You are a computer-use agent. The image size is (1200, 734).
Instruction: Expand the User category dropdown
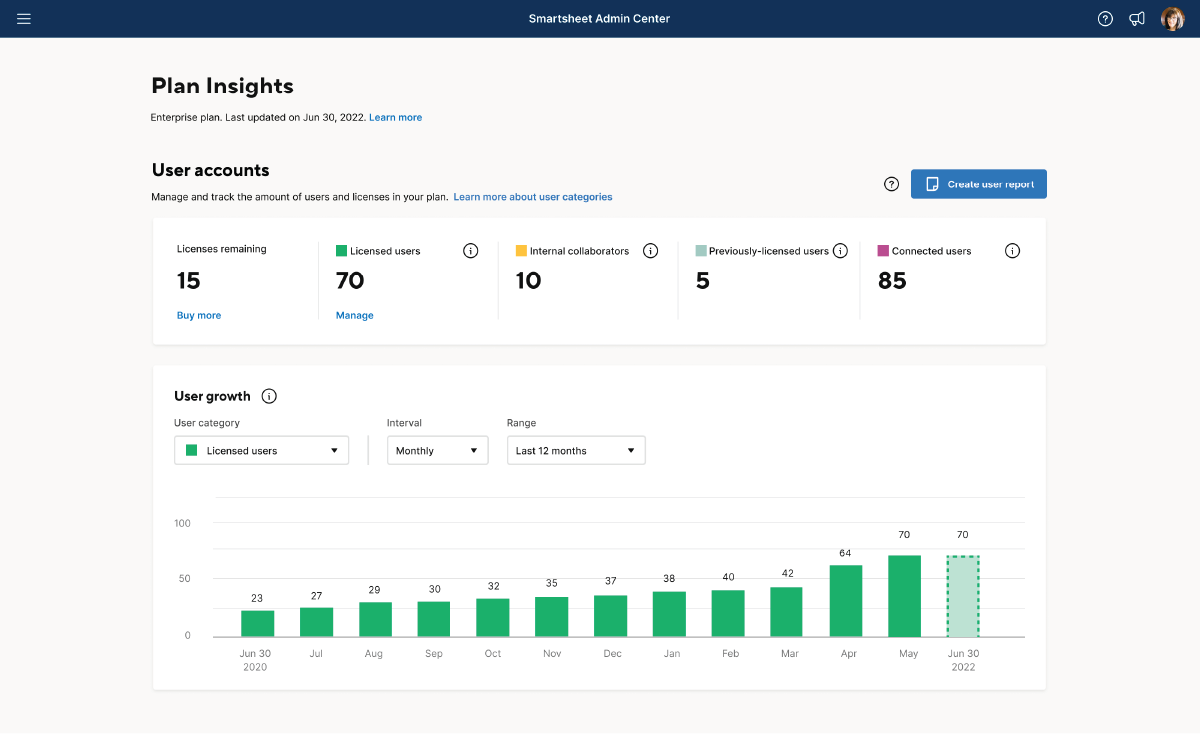pyautogui.click(x=261, y=451)
